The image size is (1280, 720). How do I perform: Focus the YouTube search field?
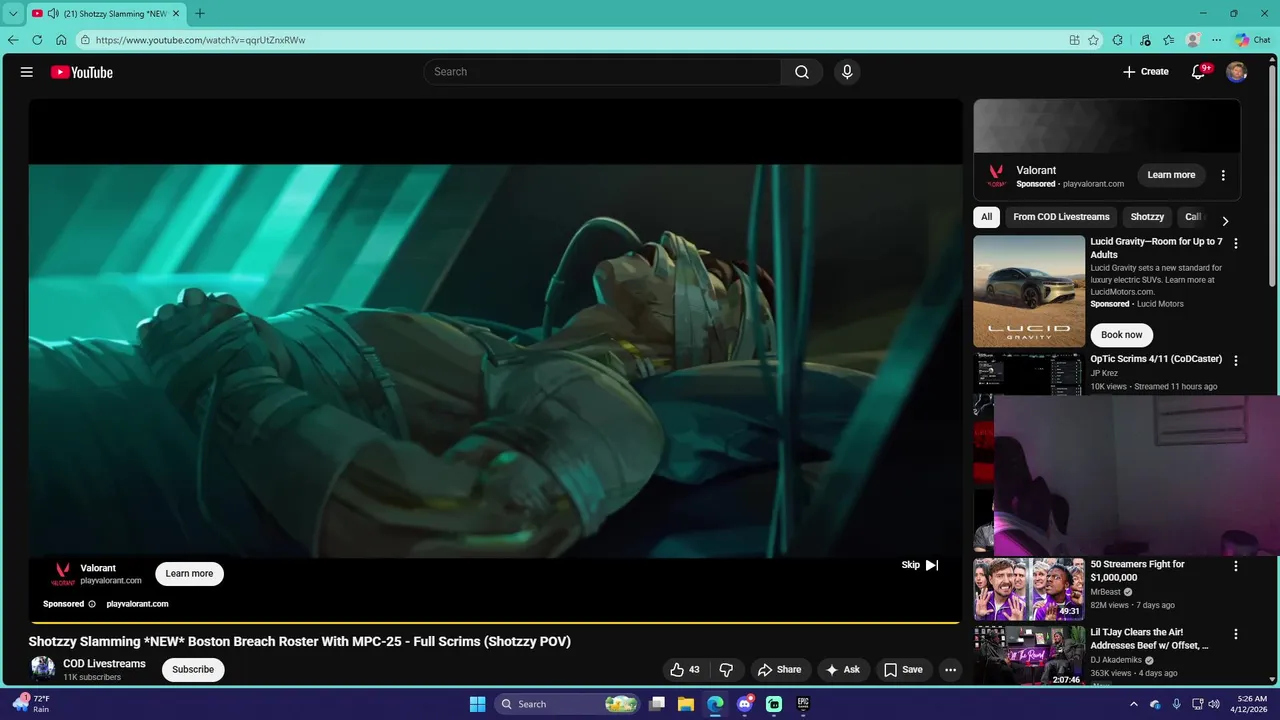603,72
